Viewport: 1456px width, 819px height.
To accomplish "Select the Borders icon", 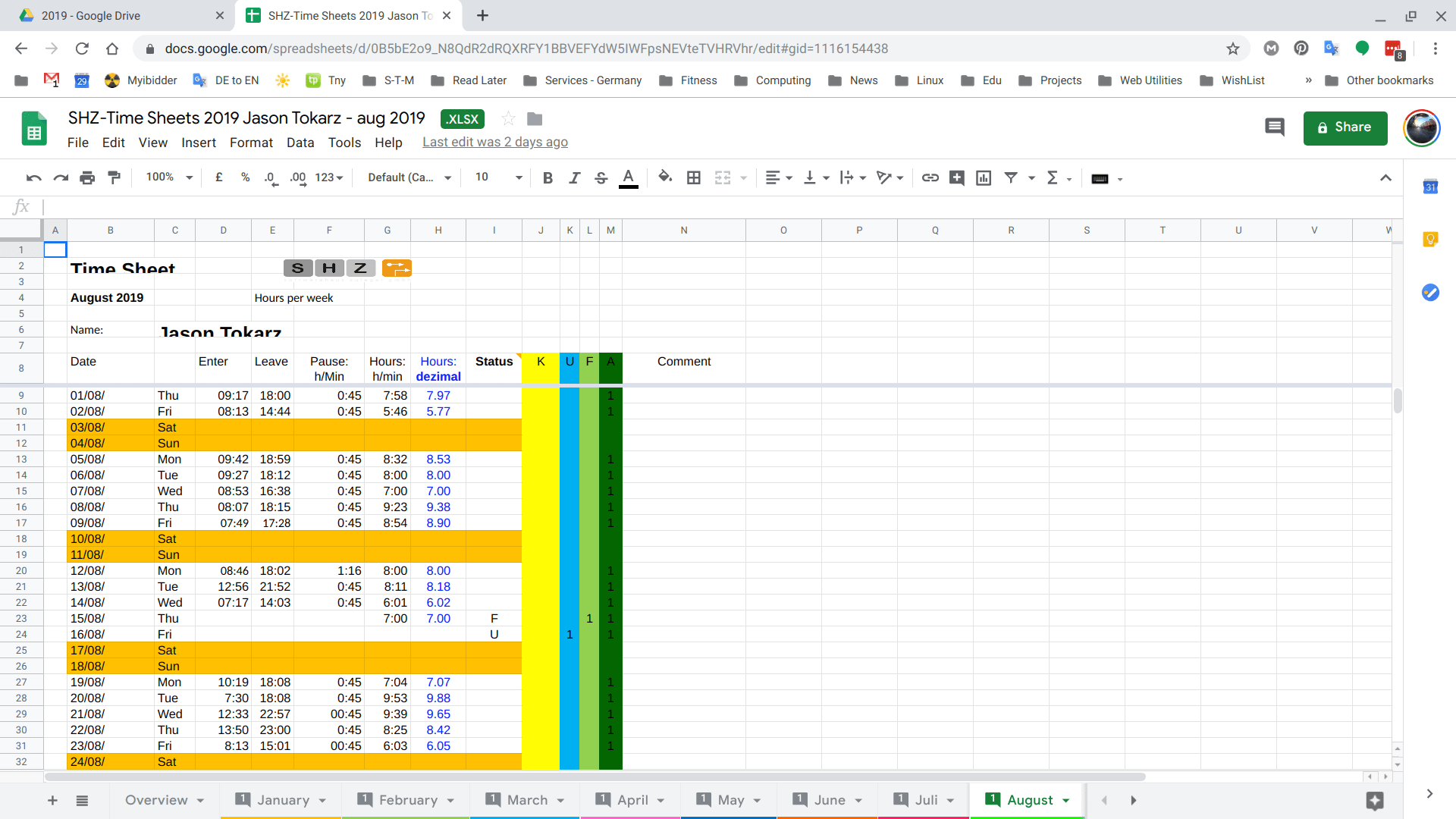I will [x=694, y=177].
